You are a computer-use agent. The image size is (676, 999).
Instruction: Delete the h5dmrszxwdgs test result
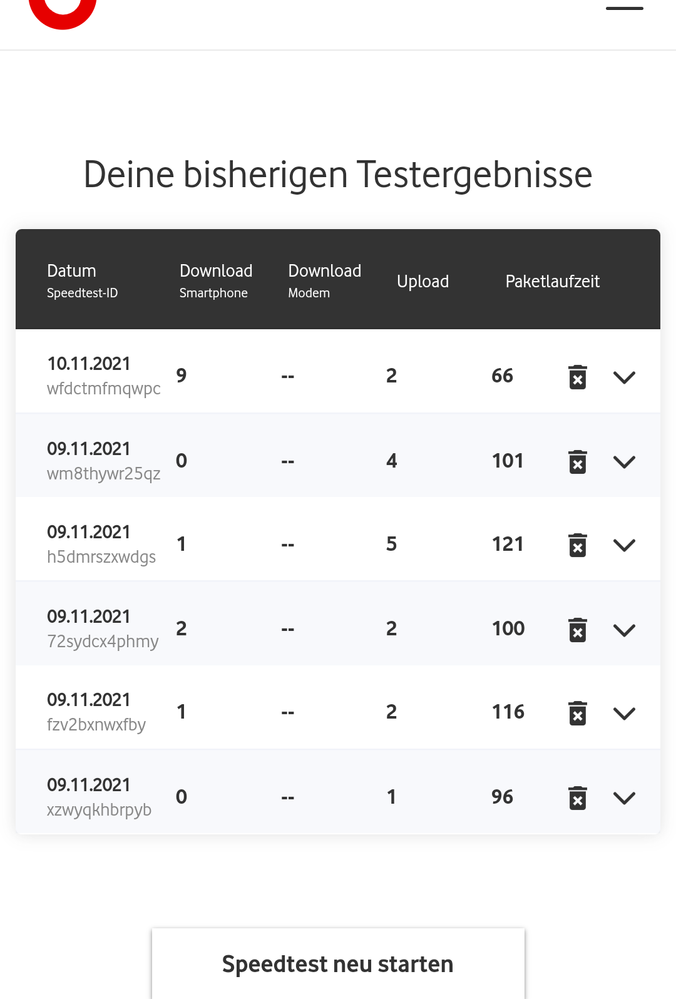[x=577, y=545]
